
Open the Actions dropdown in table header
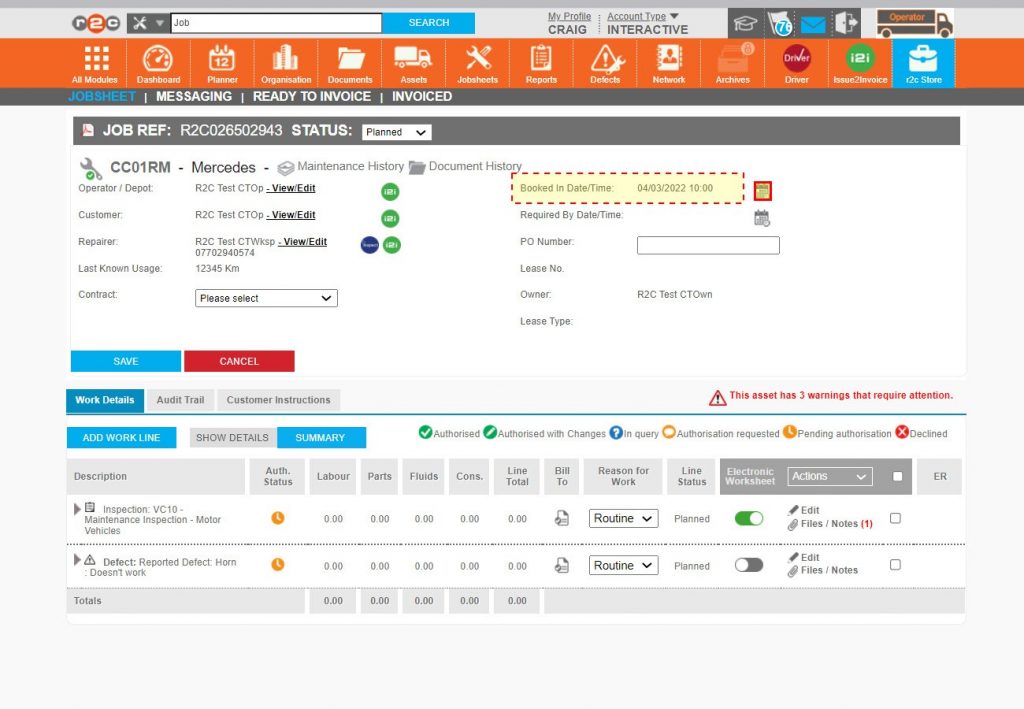829,477
